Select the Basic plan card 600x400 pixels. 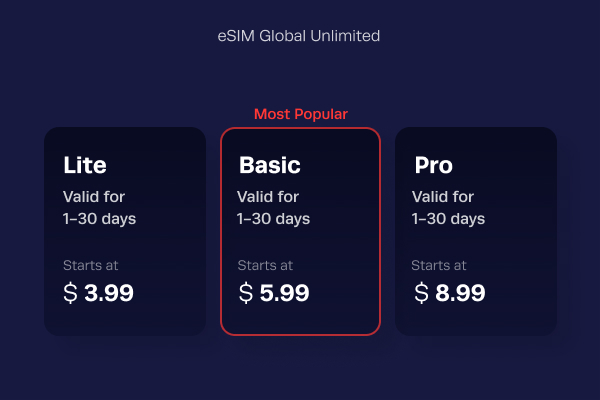300,232
